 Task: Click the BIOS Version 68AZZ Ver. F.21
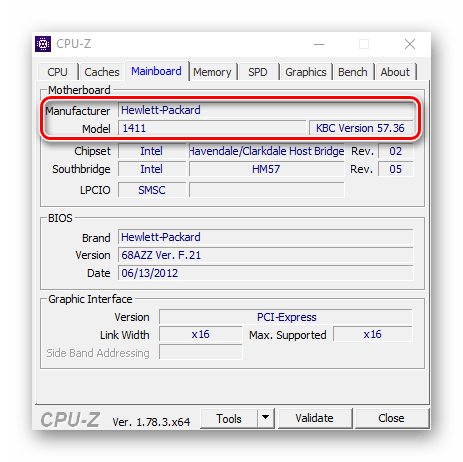(266, 255)
